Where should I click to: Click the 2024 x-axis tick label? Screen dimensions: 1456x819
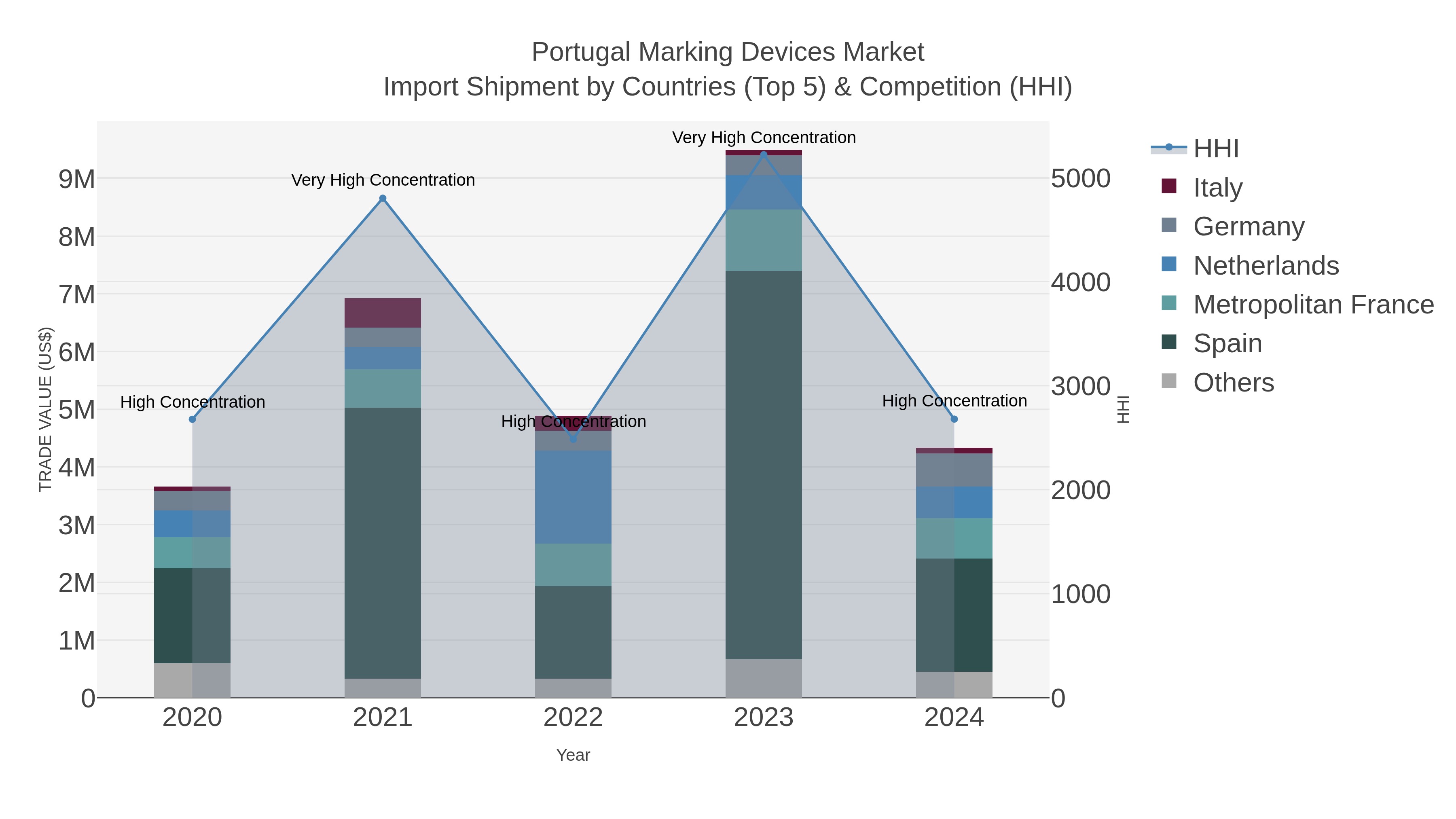point(954,717)
